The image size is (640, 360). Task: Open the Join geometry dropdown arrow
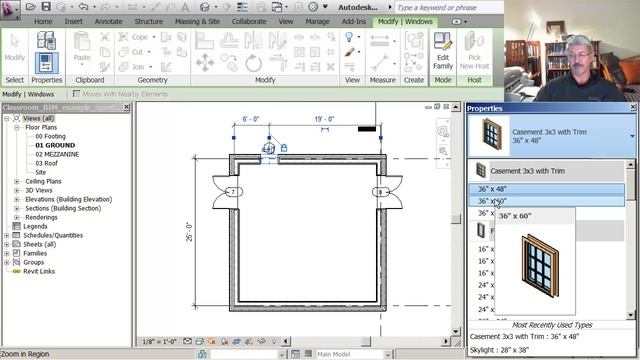pos(151,67)
